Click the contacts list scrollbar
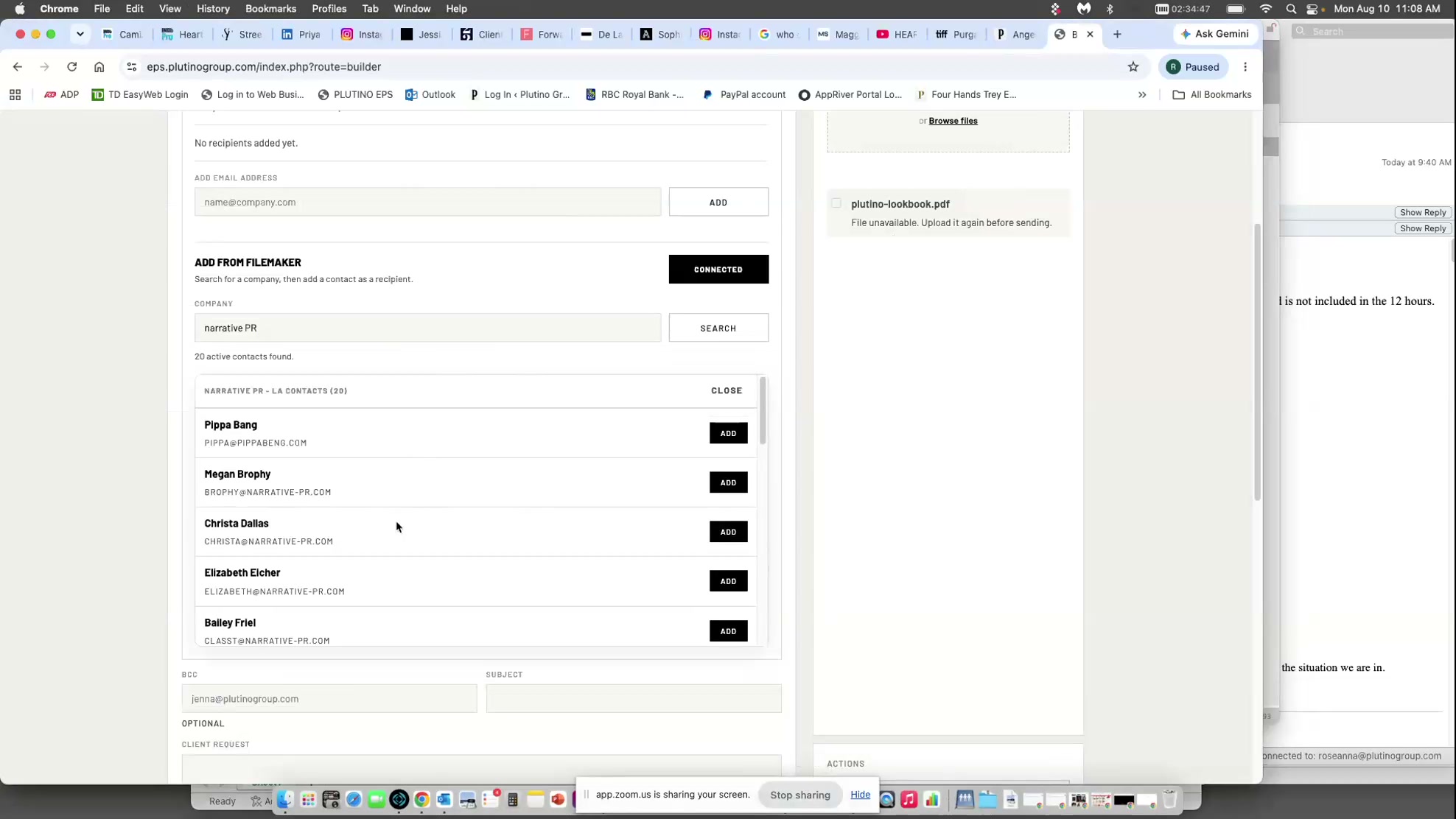This screenshot has height=819, width=1456. coord(763,411)
